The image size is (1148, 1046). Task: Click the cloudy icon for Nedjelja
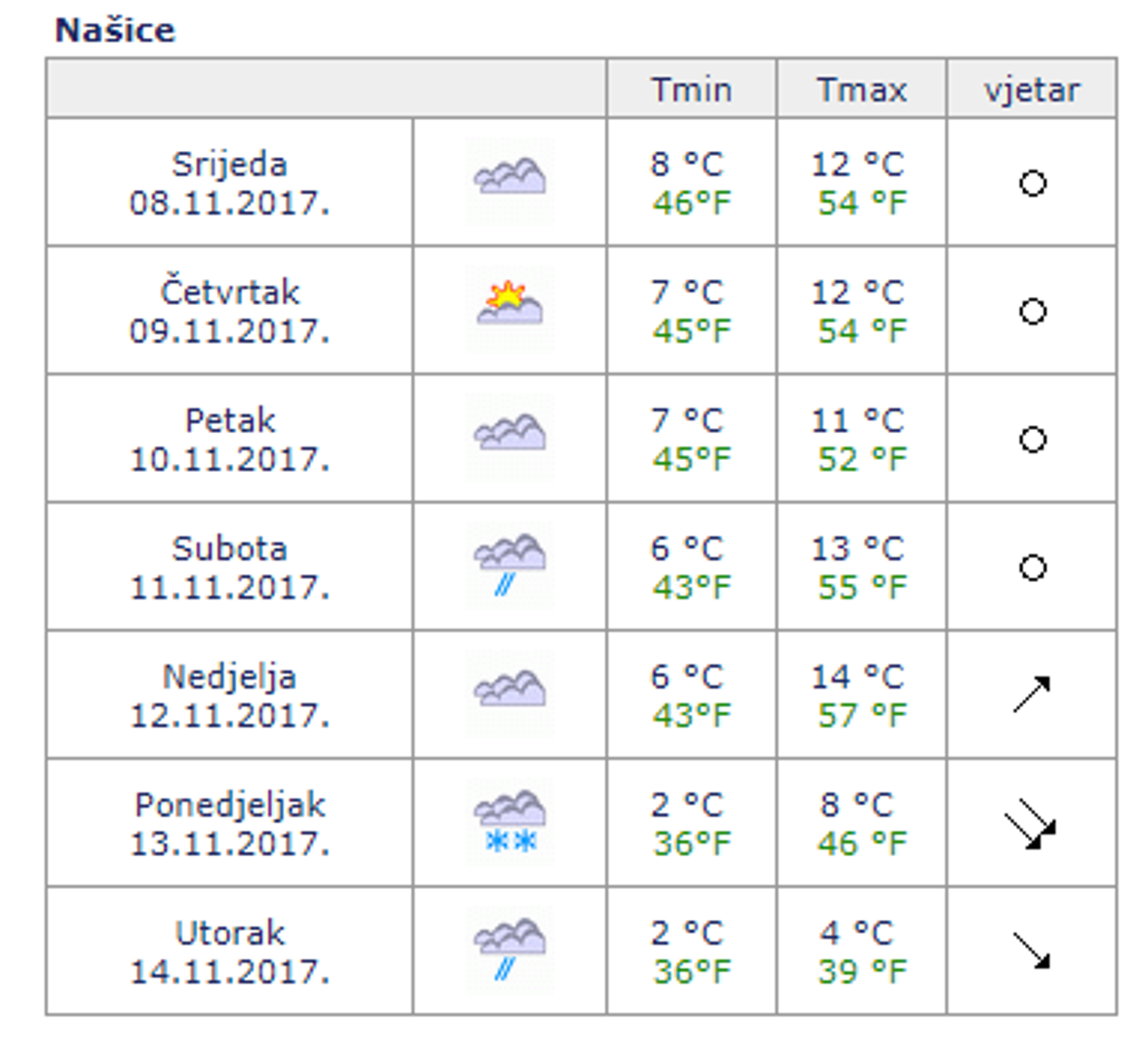point(510,692)
